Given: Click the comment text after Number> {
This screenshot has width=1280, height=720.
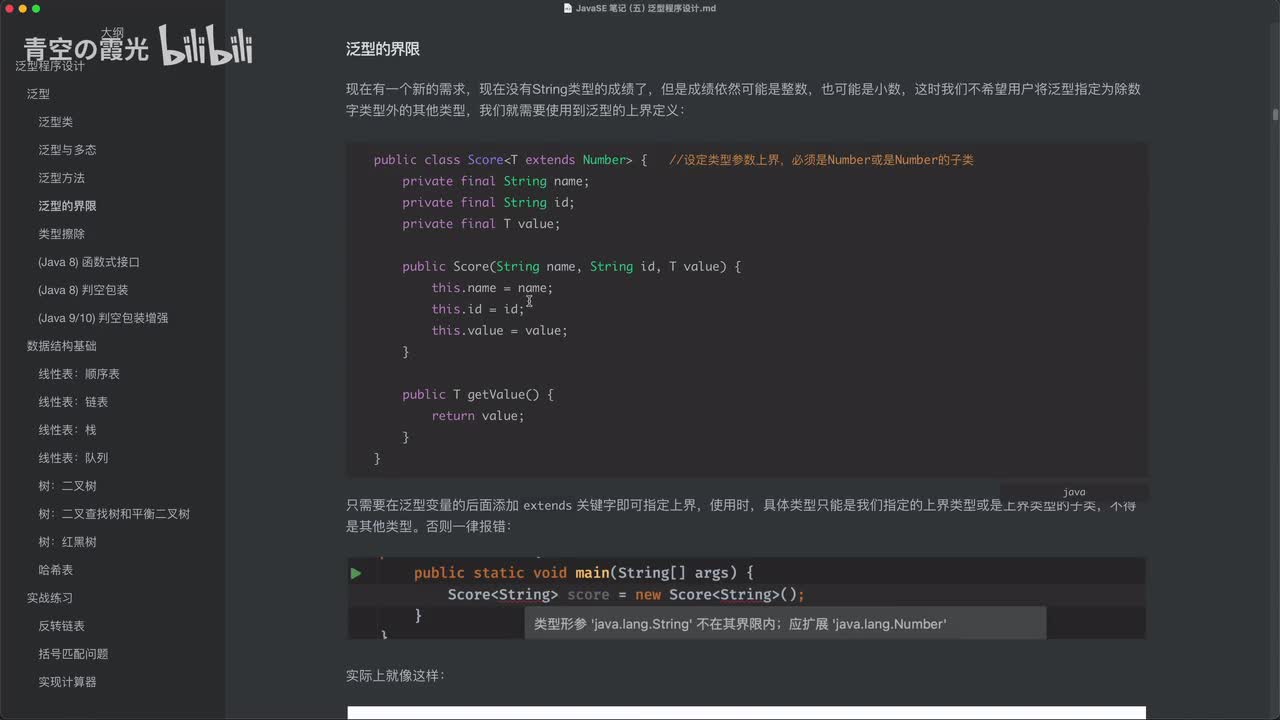Looking at the screenshot, I should [821, 160].
